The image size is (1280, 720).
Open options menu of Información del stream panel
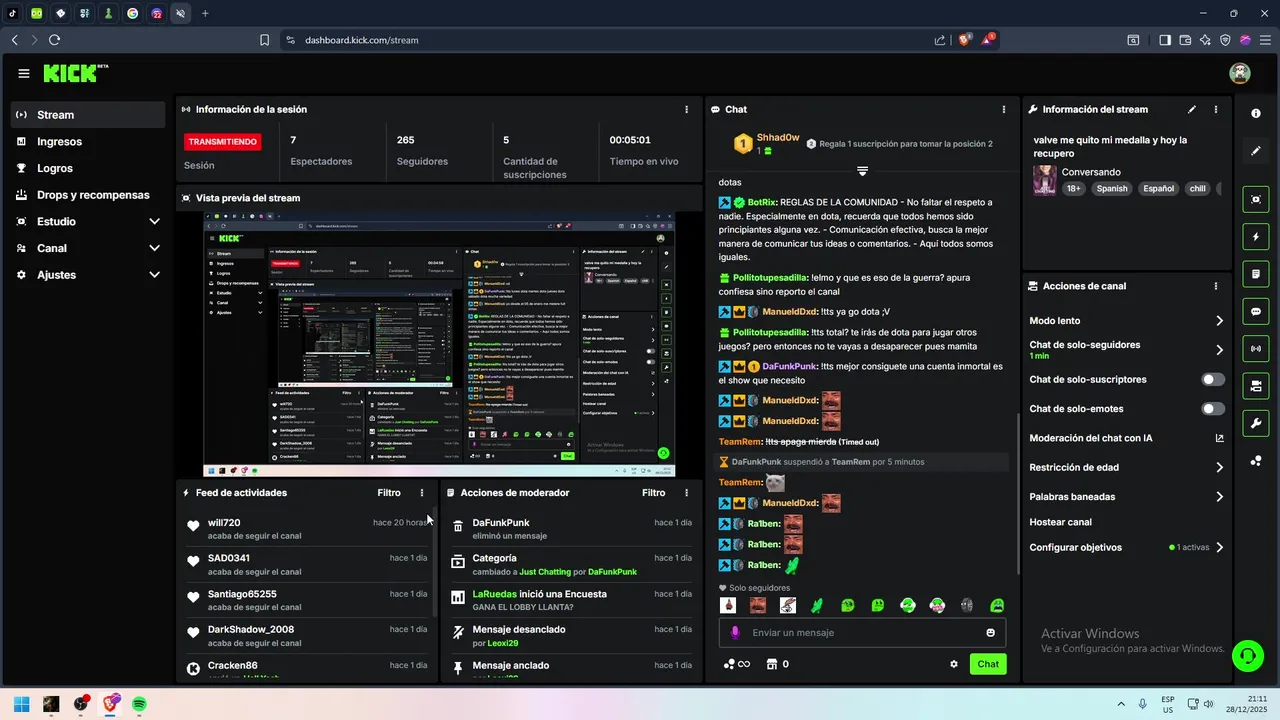pos(1216,109)
